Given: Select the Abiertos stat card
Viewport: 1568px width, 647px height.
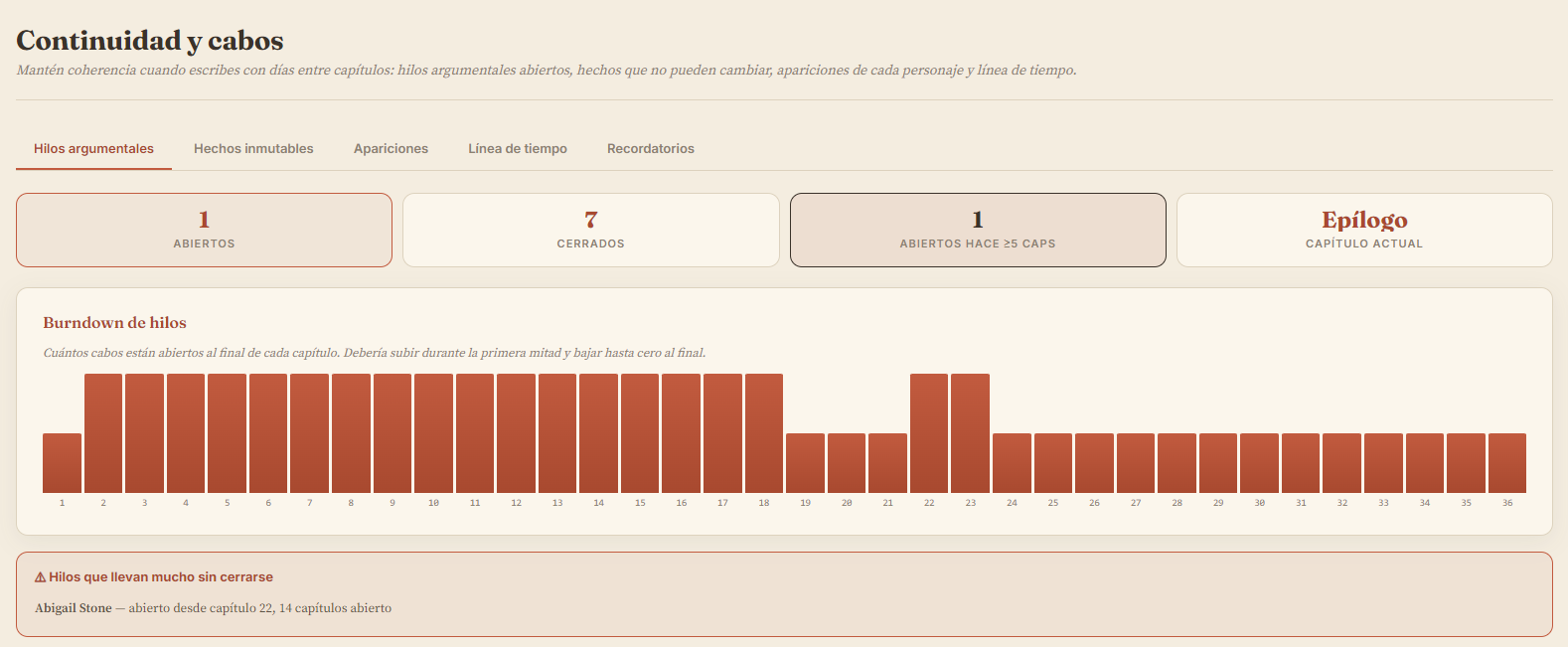Looking at the screenshot, I should point(204,230).
